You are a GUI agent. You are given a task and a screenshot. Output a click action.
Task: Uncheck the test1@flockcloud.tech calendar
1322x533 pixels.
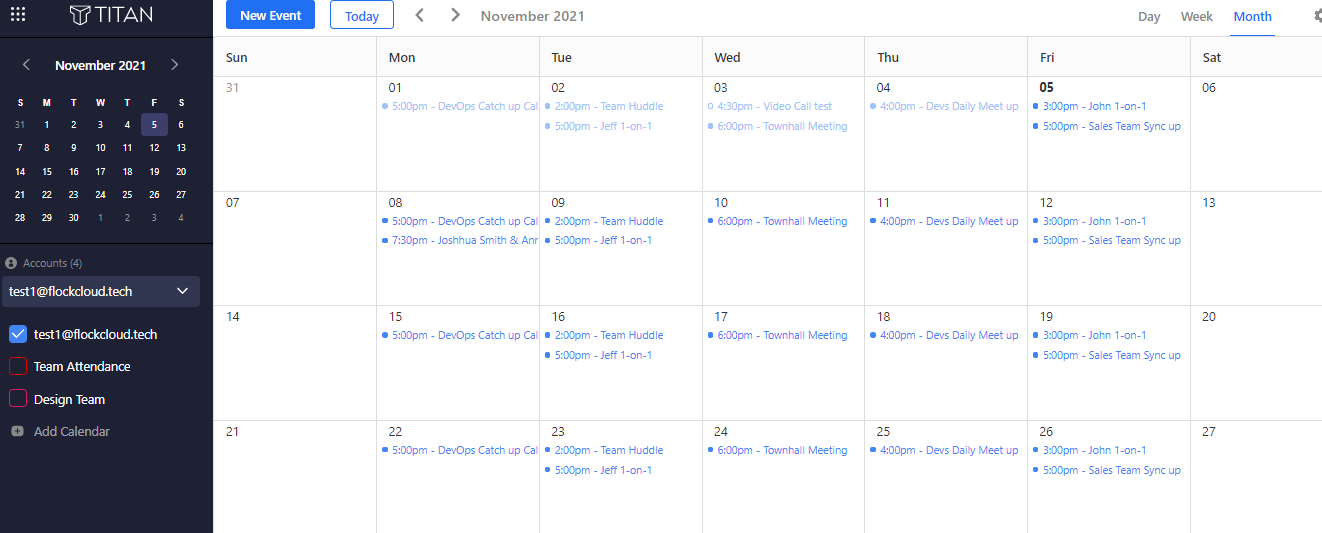pos(18,334)
